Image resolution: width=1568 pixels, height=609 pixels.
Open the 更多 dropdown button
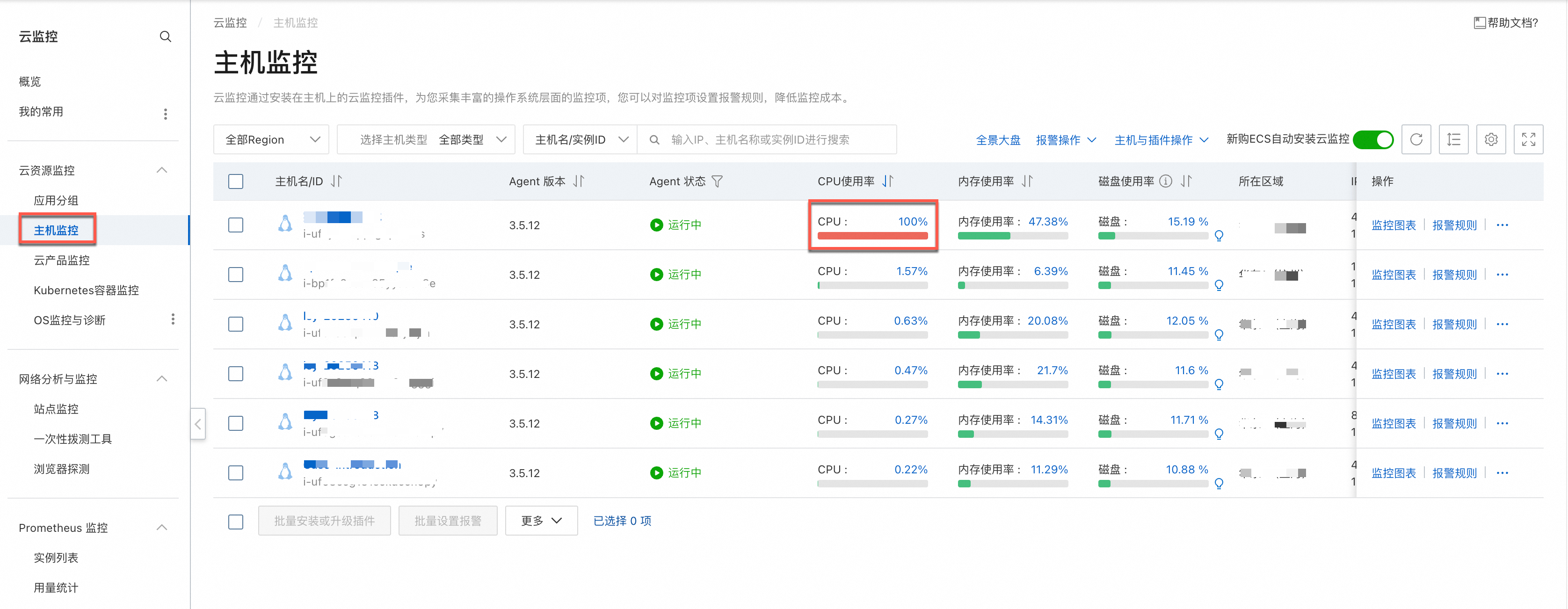pos(541,521)
